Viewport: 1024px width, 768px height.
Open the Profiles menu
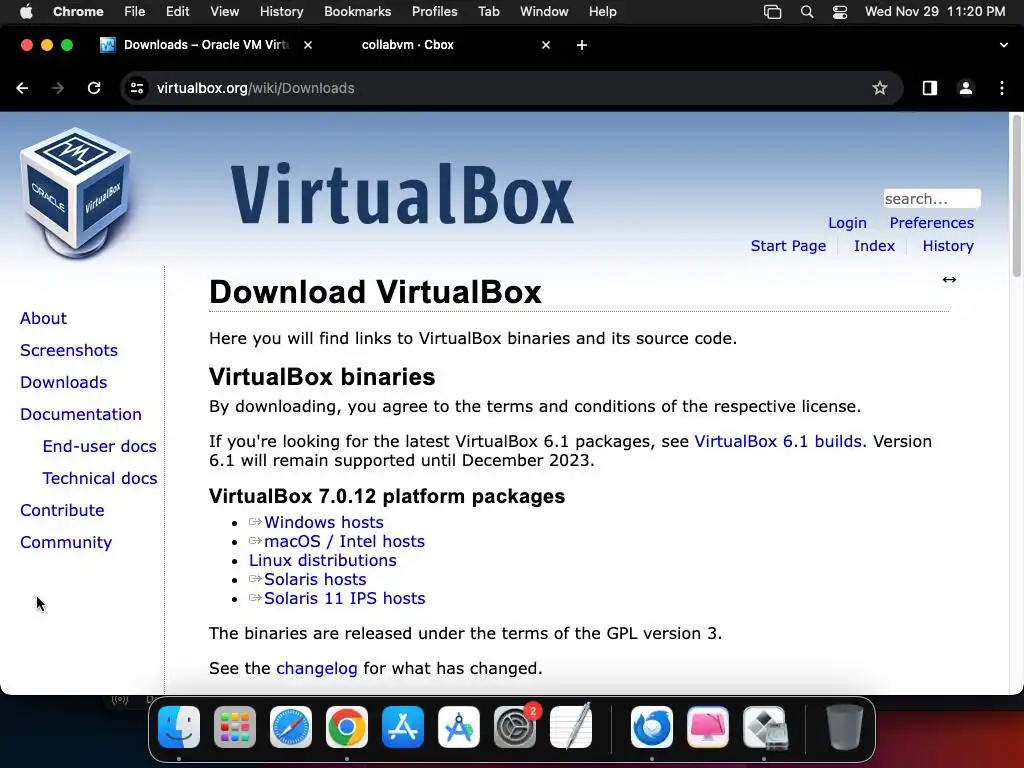[x=434, y=12]
